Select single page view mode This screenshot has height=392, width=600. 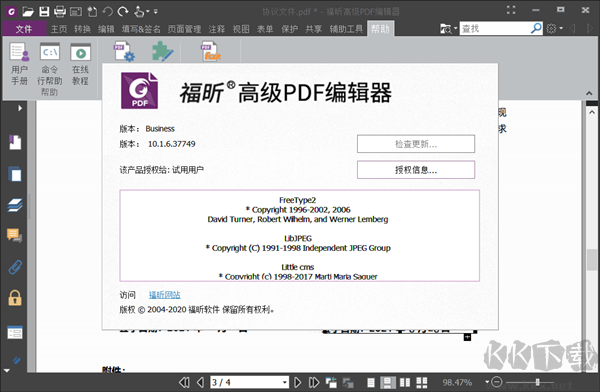(x=371, y=382)
